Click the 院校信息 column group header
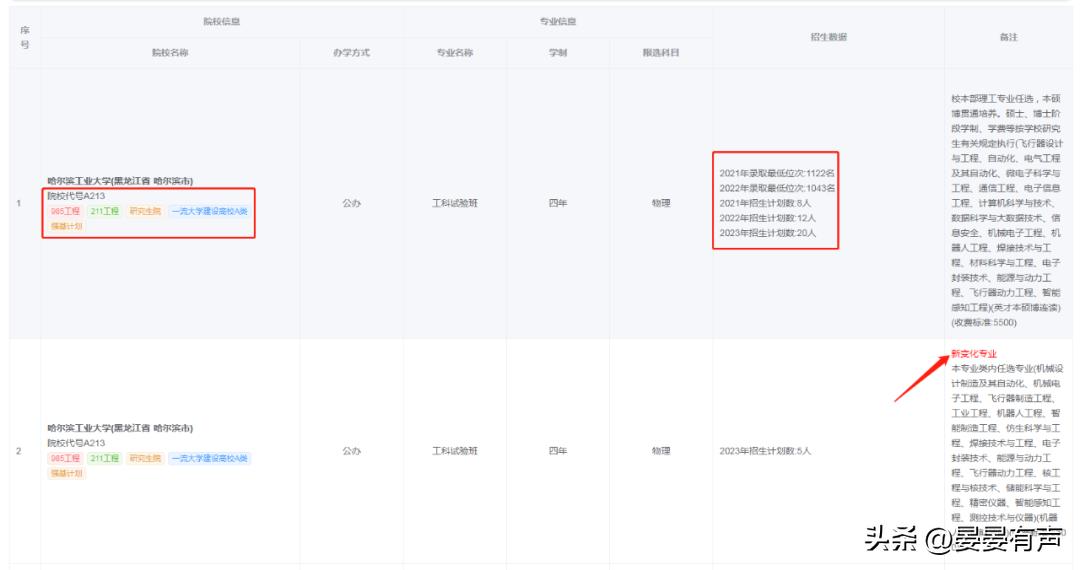Viewport: 1080px width, 570px height. pyautogui.click(x=222, y=21)
